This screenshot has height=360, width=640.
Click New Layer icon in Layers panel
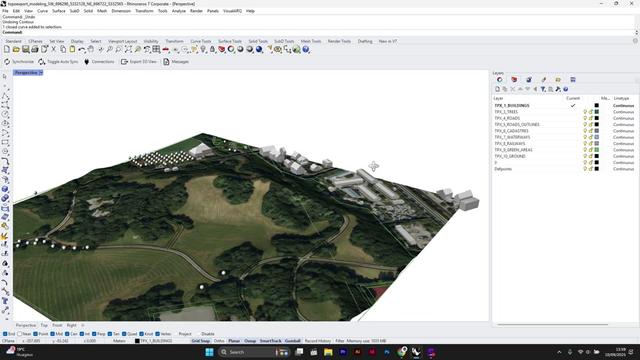point(497,89)
